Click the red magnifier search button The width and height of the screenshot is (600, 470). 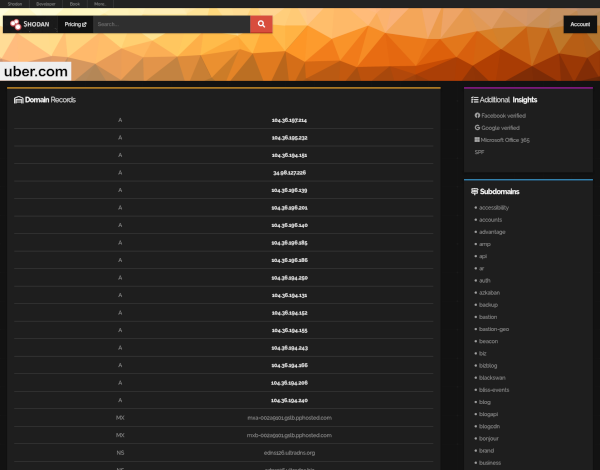[x=261, y=24]
